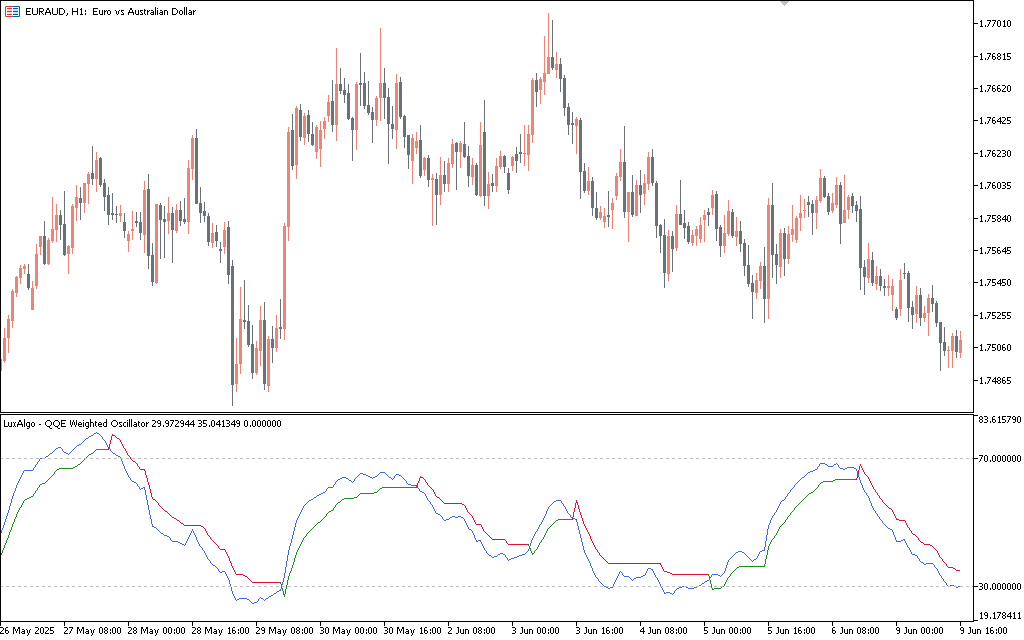
Task: Click the 26 May 2025 date label
Action: pyautogui.click(x=28, y=631)
